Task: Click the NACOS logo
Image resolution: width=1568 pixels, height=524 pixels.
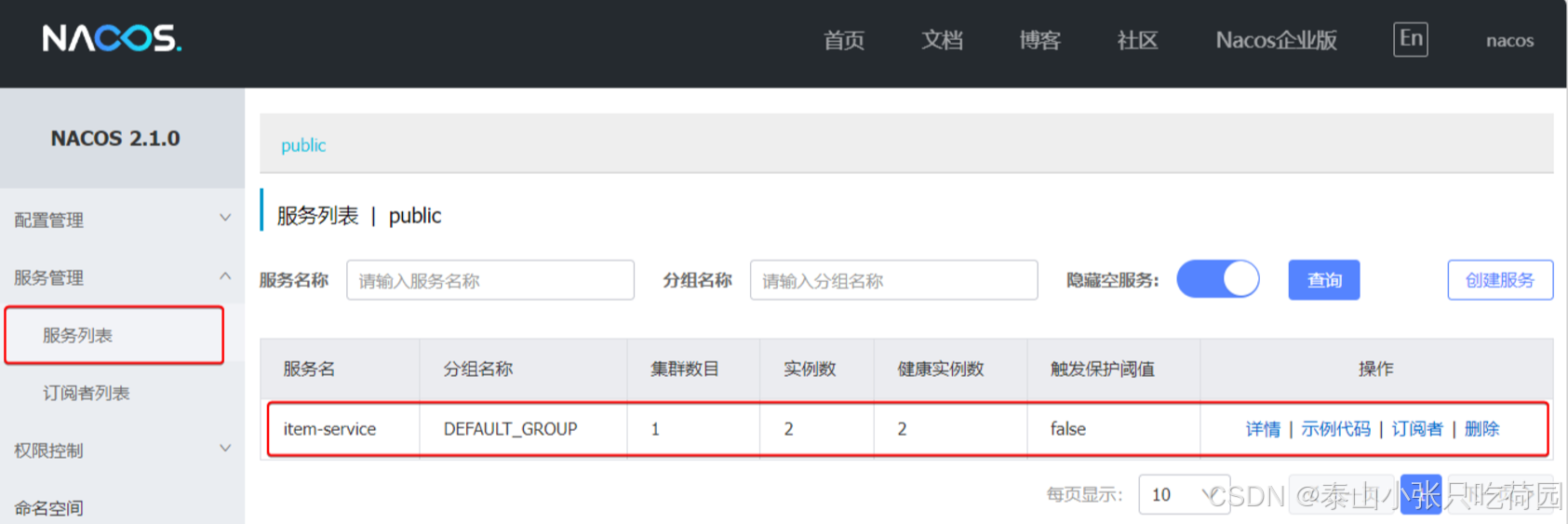Action: 112,38
